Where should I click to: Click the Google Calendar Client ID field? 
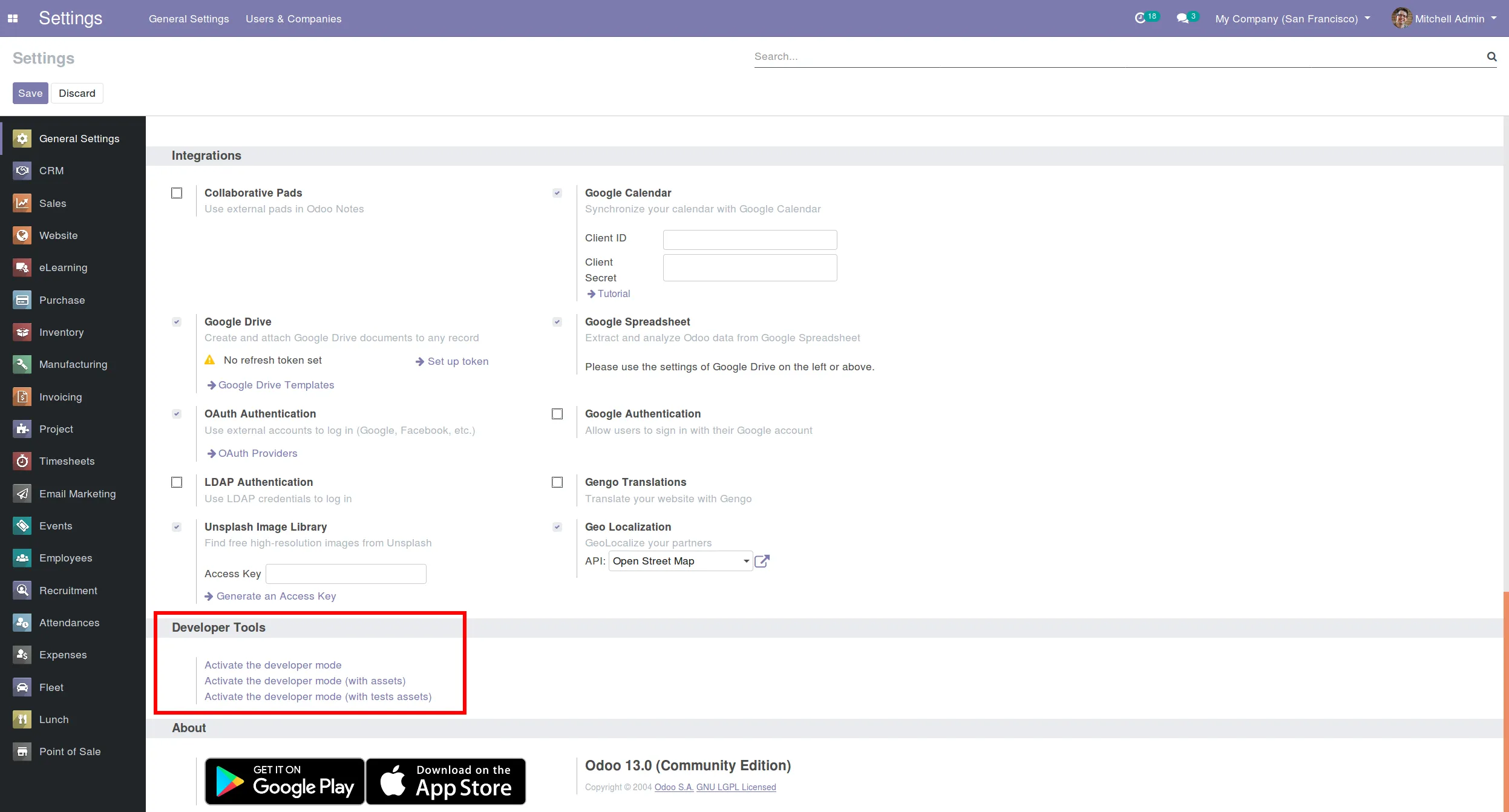pyautogui.click(x=750, y=240)
